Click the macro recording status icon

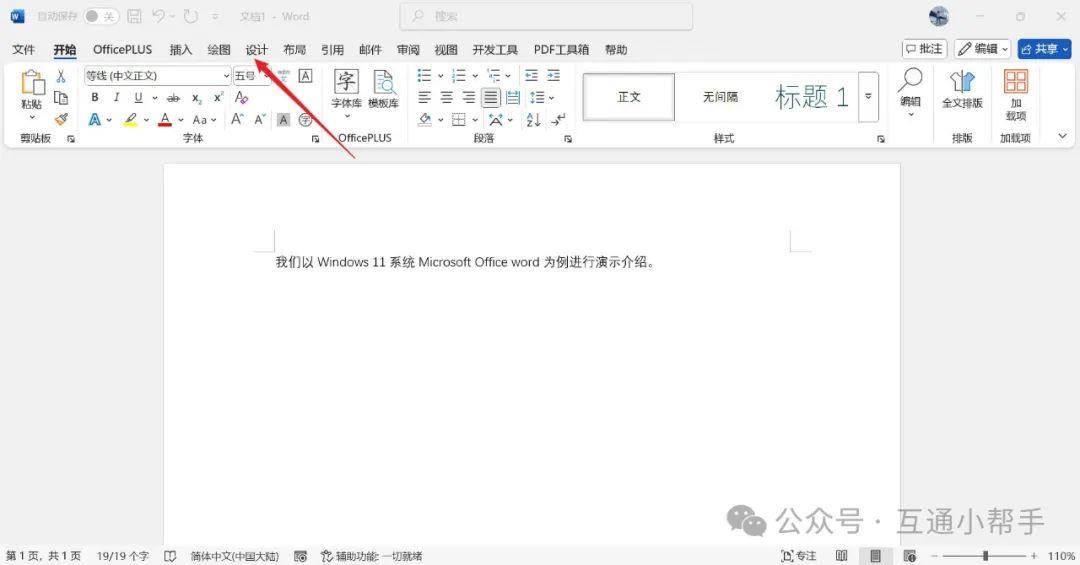coord(300,556)
